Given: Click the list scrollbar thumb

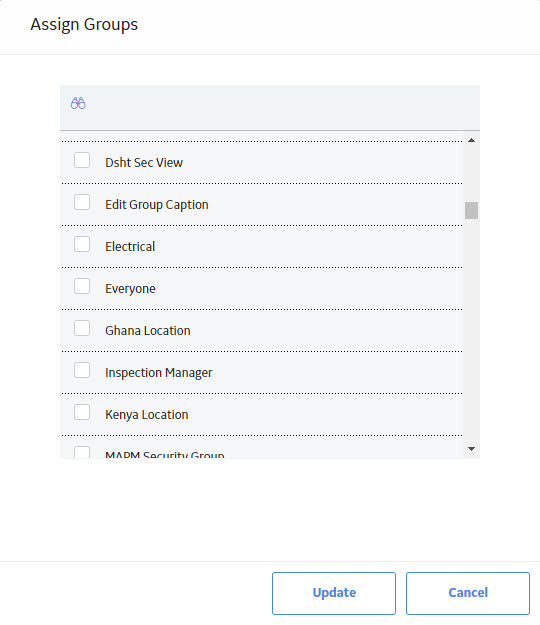Looking at the screenshot, I should (x=471, y=210).
